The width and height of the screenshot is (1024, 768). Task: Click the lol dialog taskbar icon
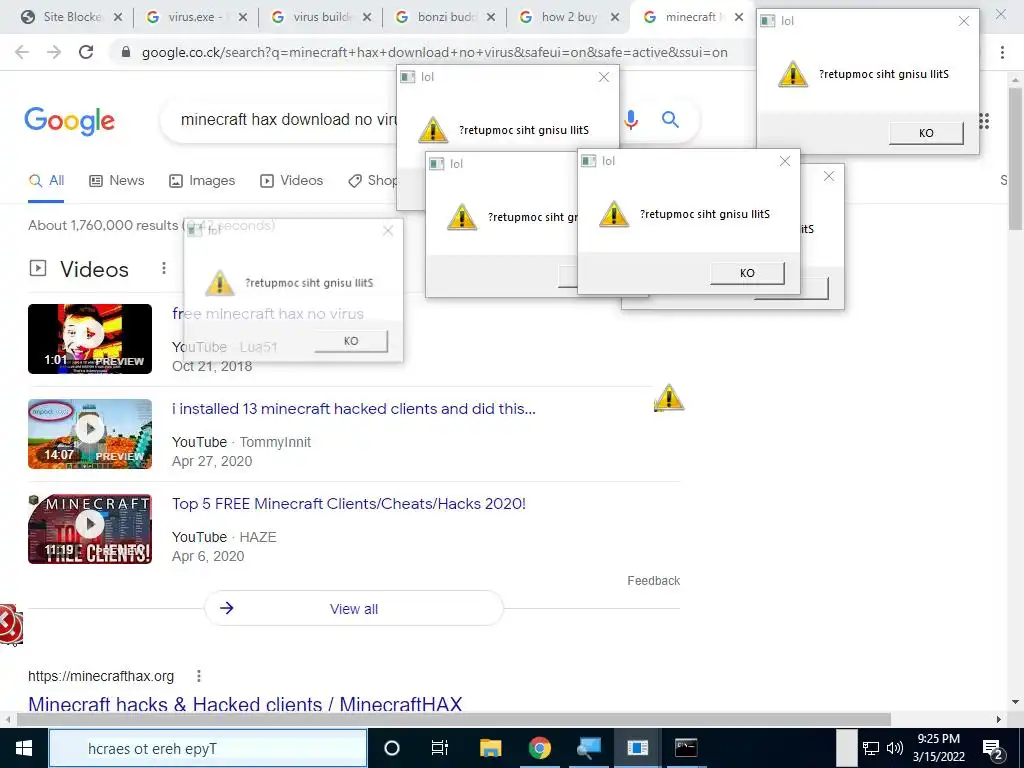(x=637, y=748)
